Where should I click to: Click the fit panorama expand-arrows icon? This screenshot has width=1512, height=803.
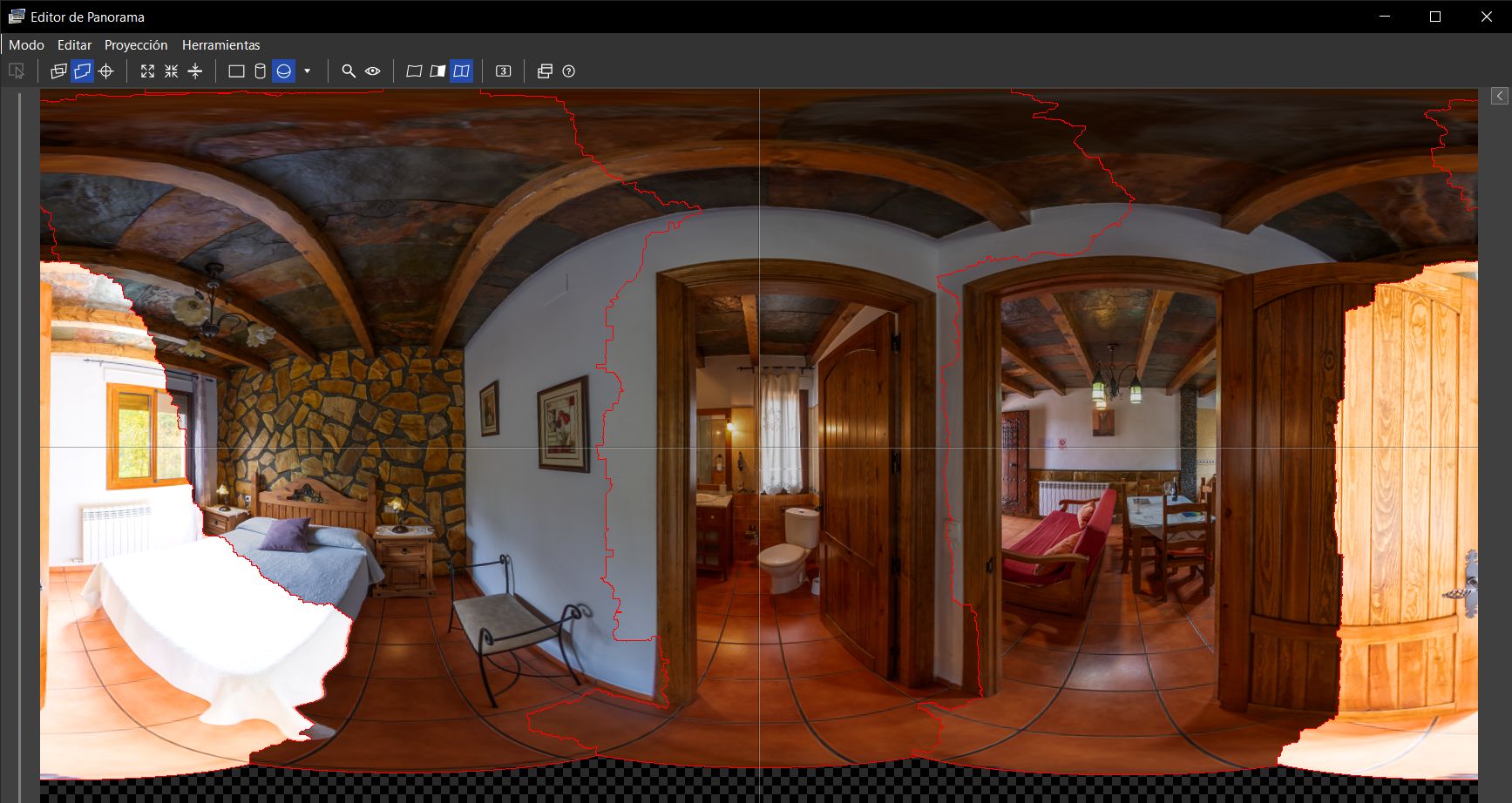coord(147,71)
